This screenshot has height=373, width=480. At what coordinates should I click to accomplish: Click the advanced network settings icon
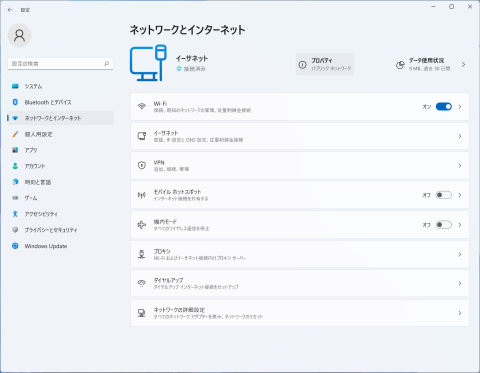tap(142, 313)
